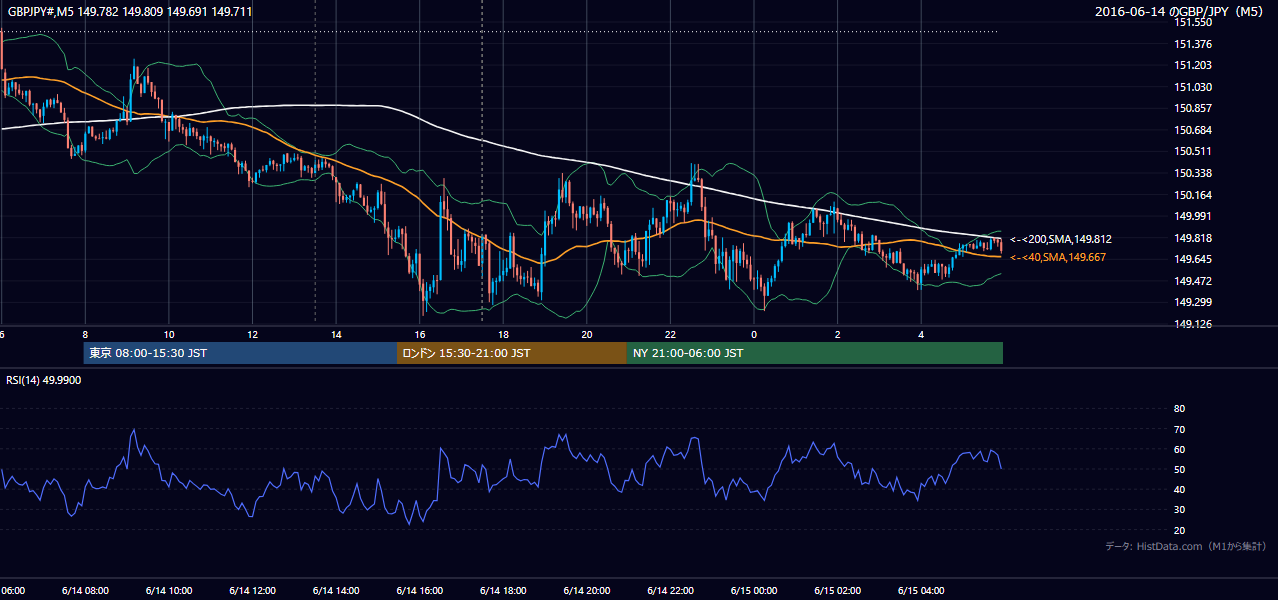Click the RSI 60 level label
The height and width of the screenshot is (600, 1278).
click(1179, 449)
